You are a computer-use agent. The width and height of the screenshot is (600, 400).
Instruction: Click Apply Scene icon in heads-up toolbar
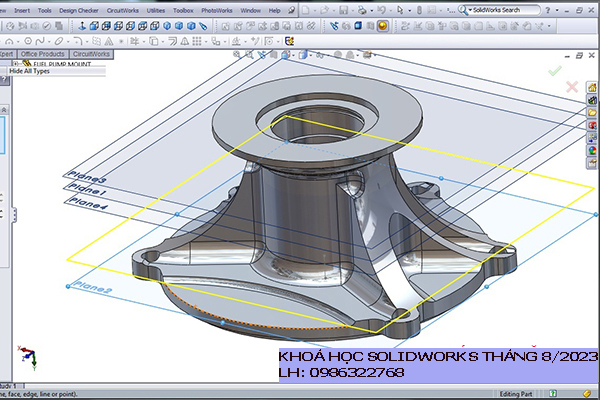pyautogui.click(x=350, y=55)
